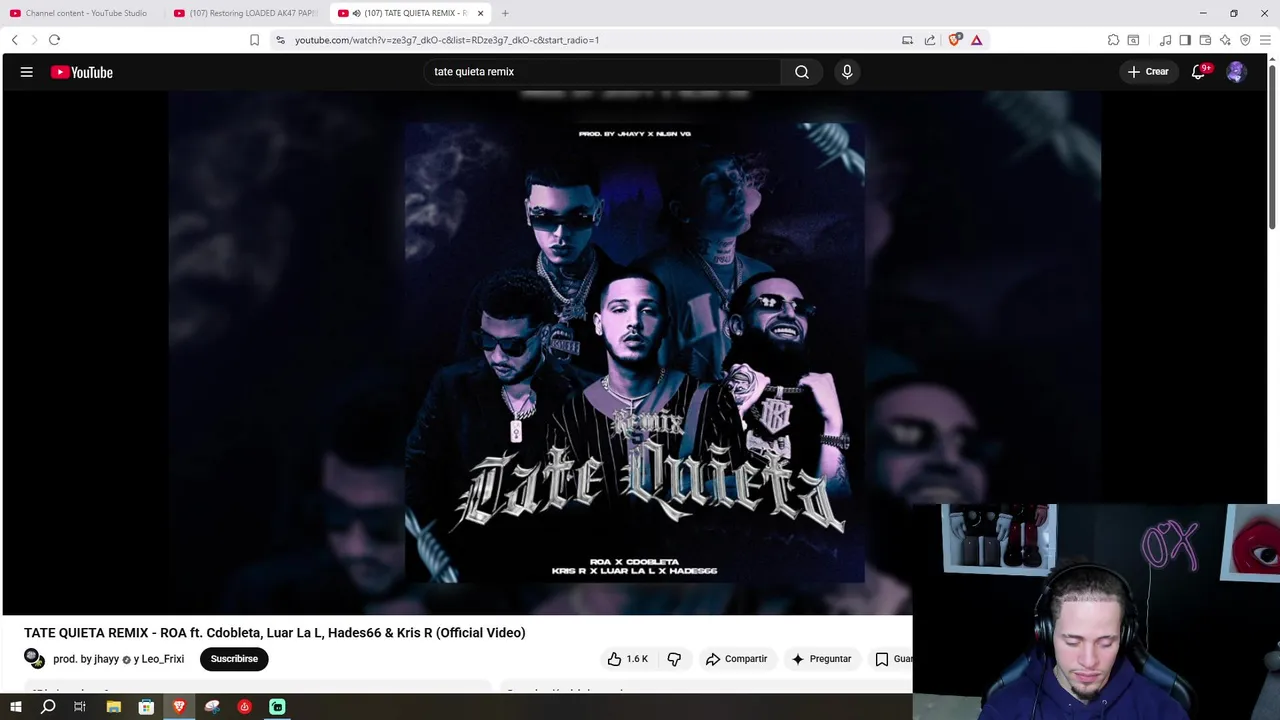The width and height of the screenshot is (1280, 720).
Task: Open the Crear menu
Action: (x=1148, y=72)
